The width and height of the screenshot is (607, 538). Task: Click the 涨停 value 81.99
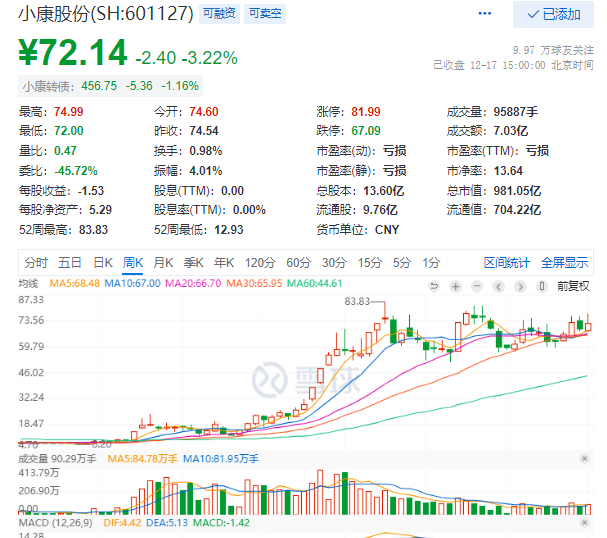coord(366,112)
